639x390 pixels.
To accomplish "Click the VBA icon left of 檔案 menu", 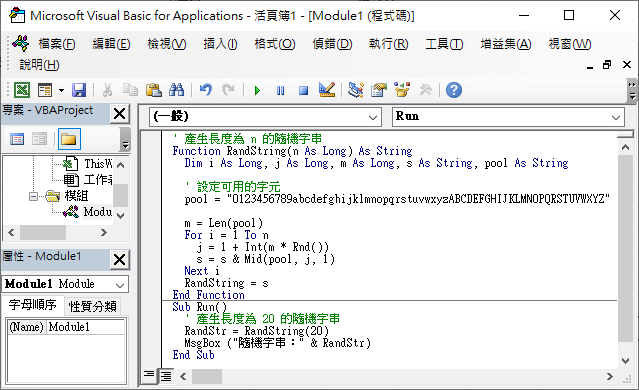I will coord(20,43).
